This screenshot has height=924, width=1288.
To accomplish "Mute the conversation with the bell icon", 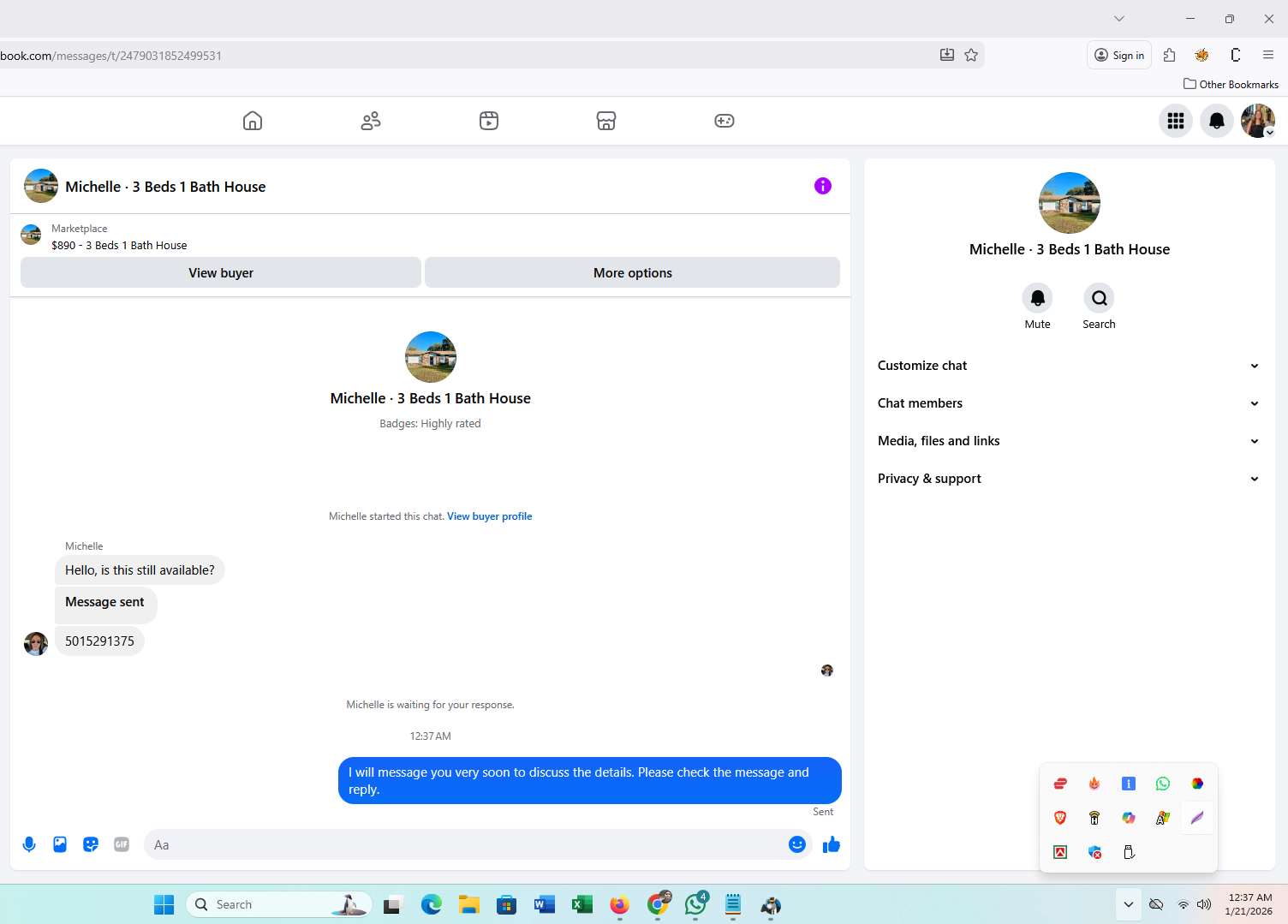I will [x=1038, y=298].
